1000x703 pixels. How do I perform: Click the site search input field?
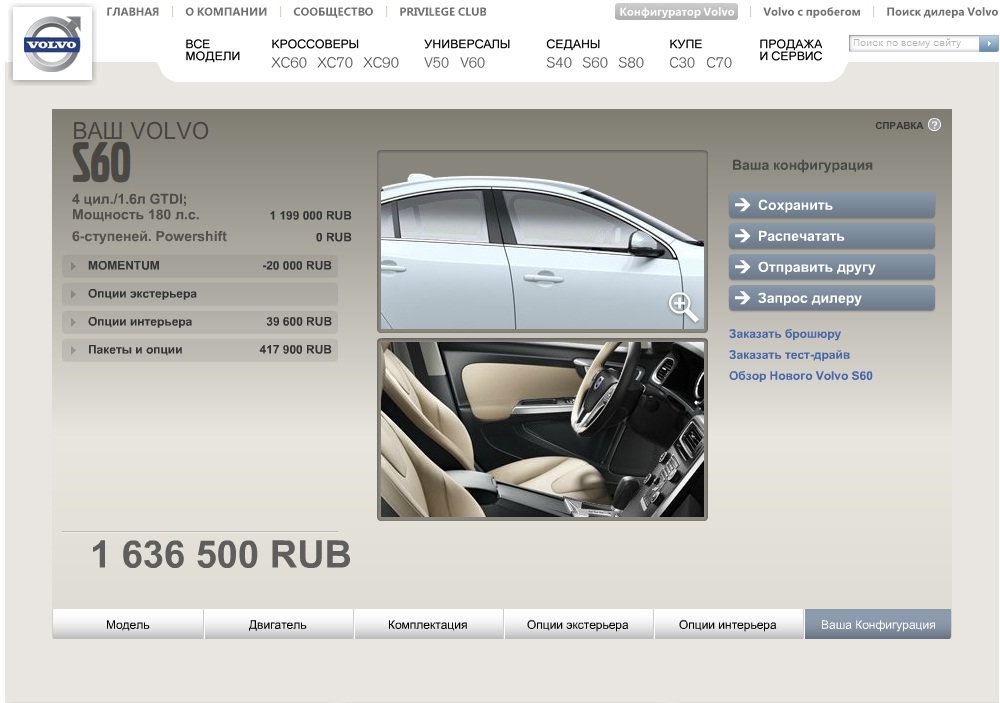pyautogui.click(x=912, y=44)
